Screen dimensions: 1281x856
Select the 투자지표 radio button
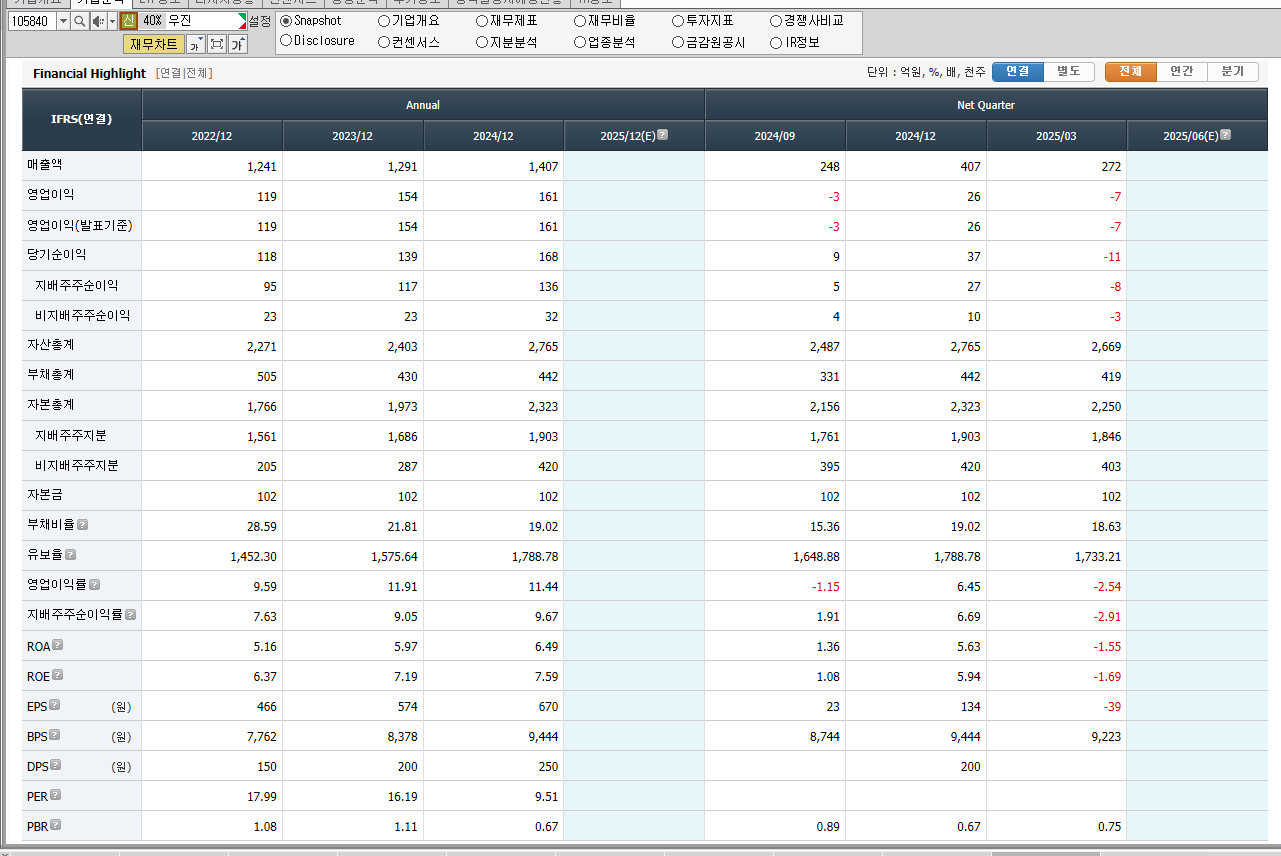(679, 21)
